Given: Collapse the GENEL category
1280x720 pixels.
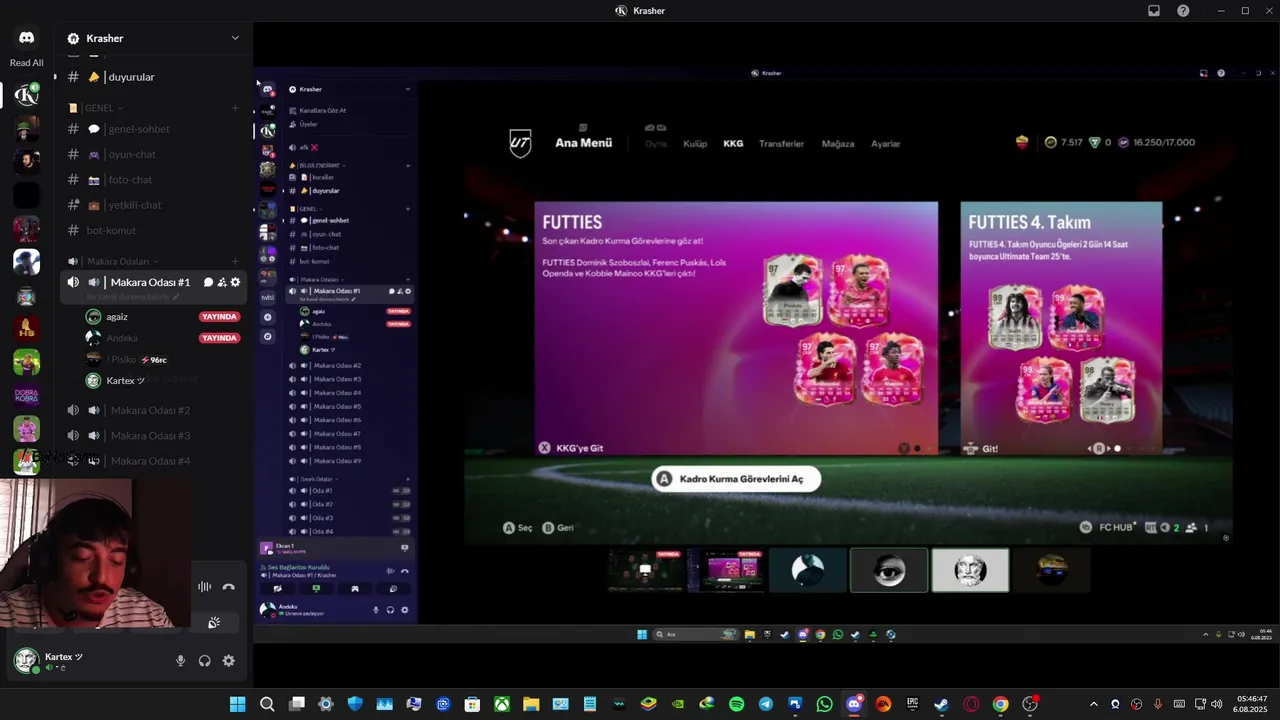Looking at the screenshot, I should (x=104, y=108).
